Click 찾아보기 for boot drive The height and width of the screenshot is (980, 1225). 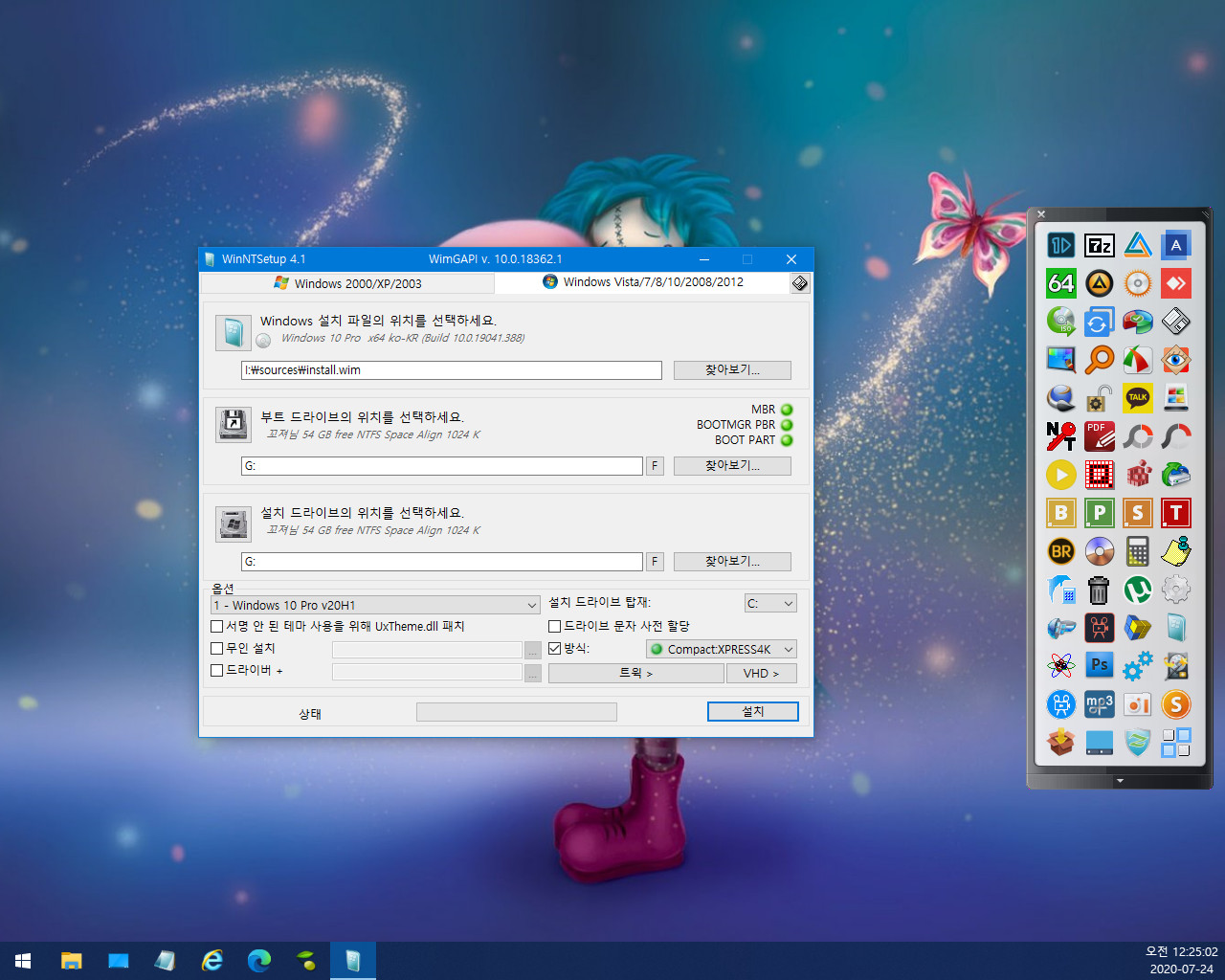[732, 465]
